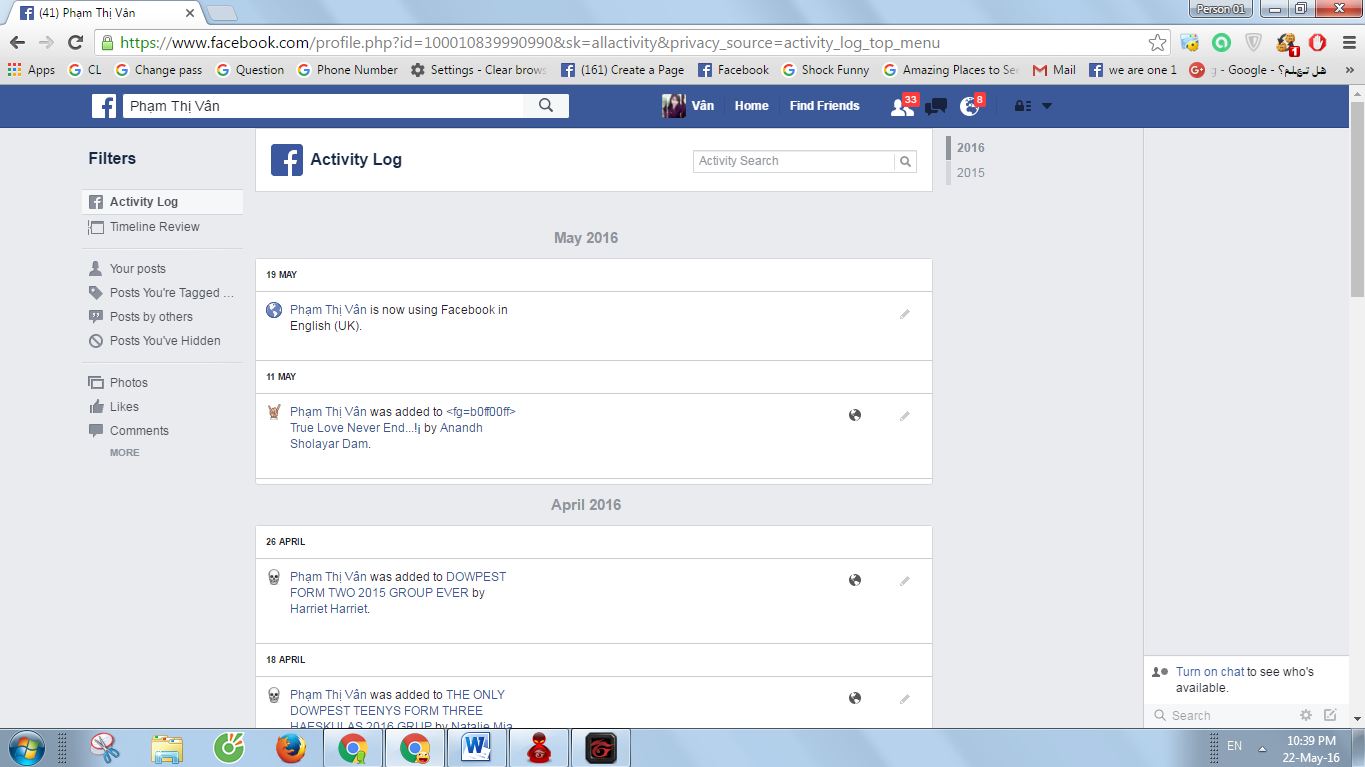Click the Facebook logo to go home
Viewport: 1365px width, 767px height.
tap(104, 105)
